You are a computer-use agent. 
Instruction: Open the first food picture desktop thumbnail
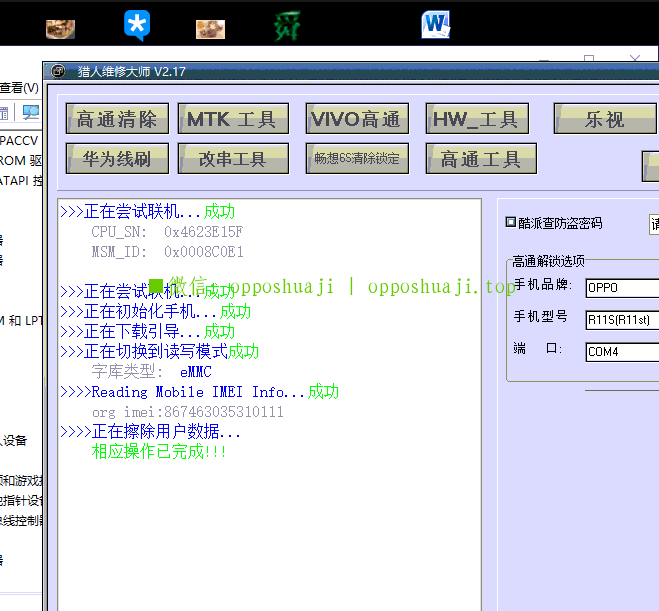pyautogui.click(x=60, y=29)
